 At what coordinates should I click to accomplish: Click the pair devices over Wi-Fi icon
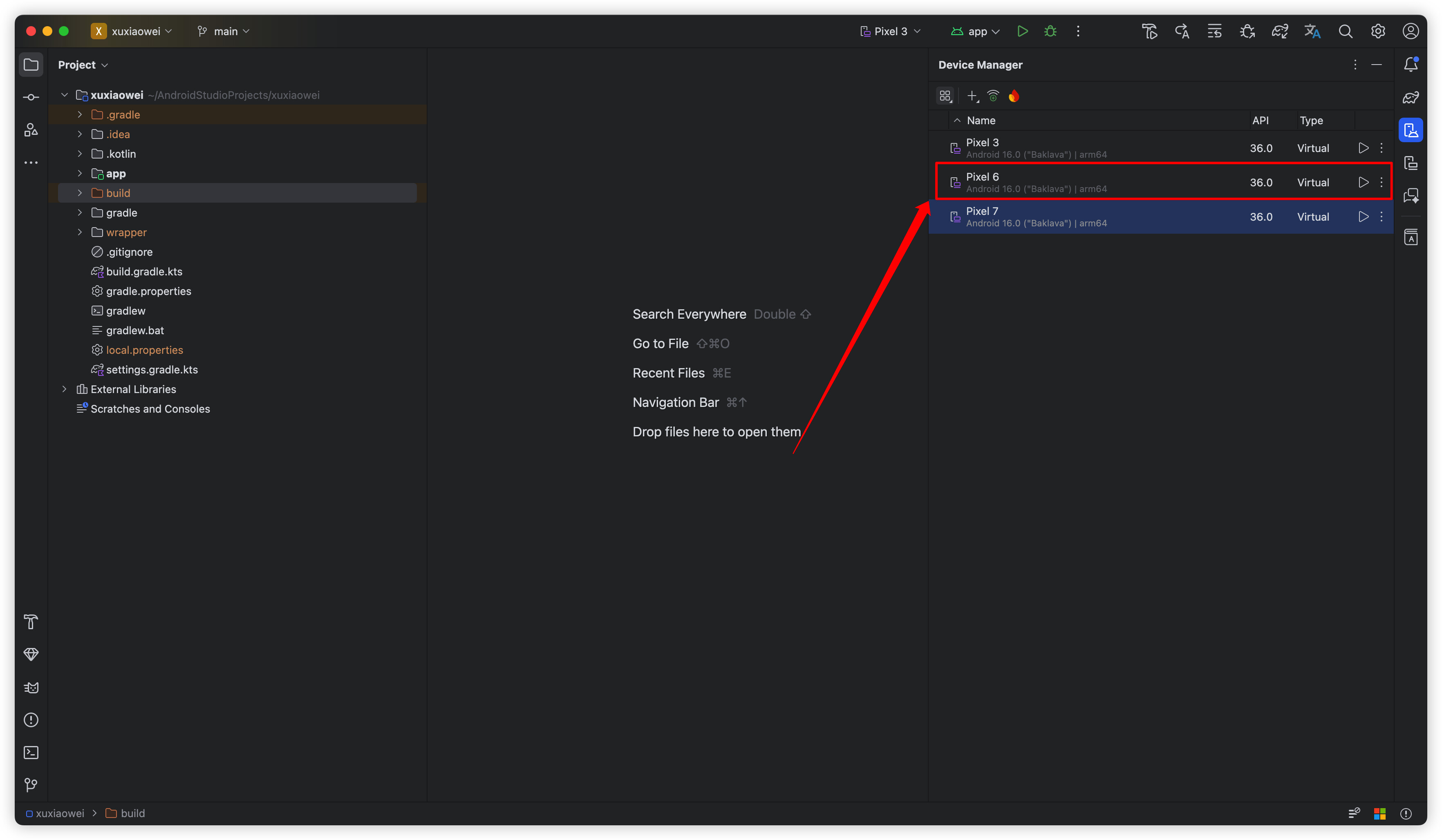click(x=993, y=96)
